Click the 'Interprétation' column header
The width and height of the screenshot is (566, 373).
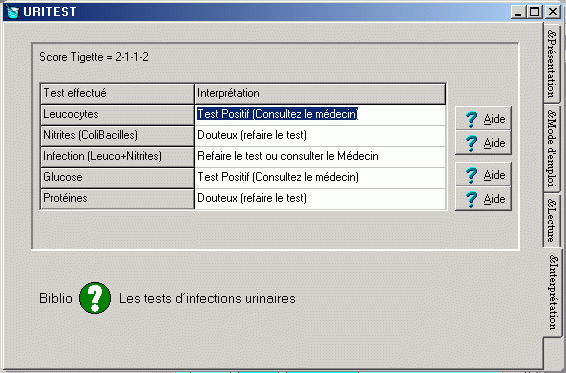point(320,94)
